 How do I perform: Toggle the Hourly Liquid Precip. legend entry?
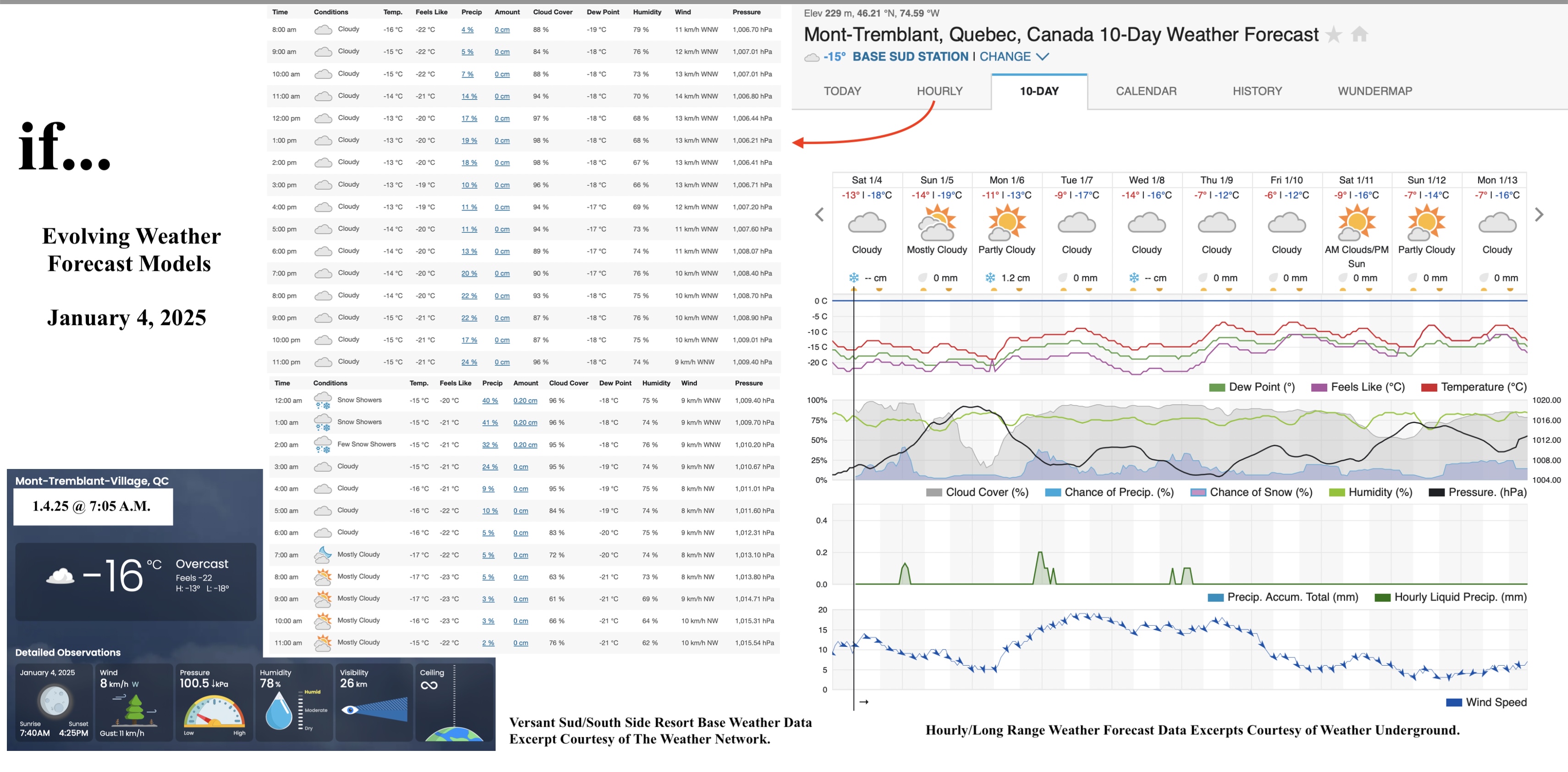point(1451,597)
